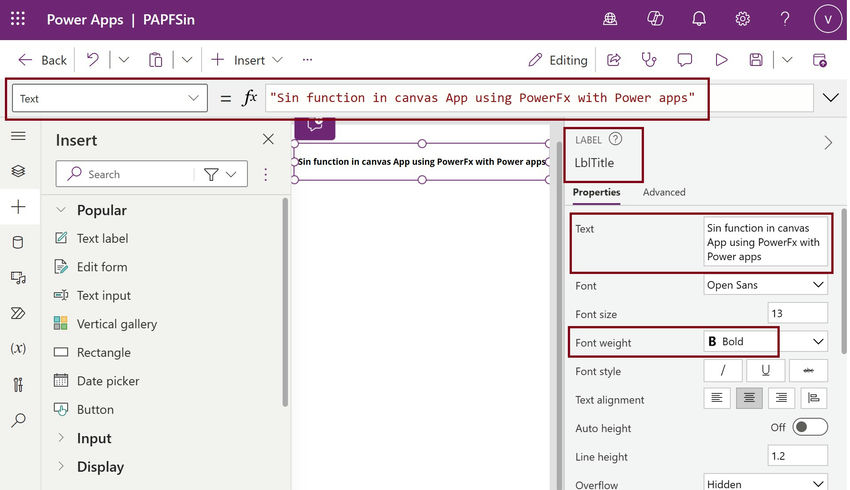Image resolution: width=850 pixels, height=490 pixels.
Task: Click the Font size field 13
Action: tap(797, 313)
